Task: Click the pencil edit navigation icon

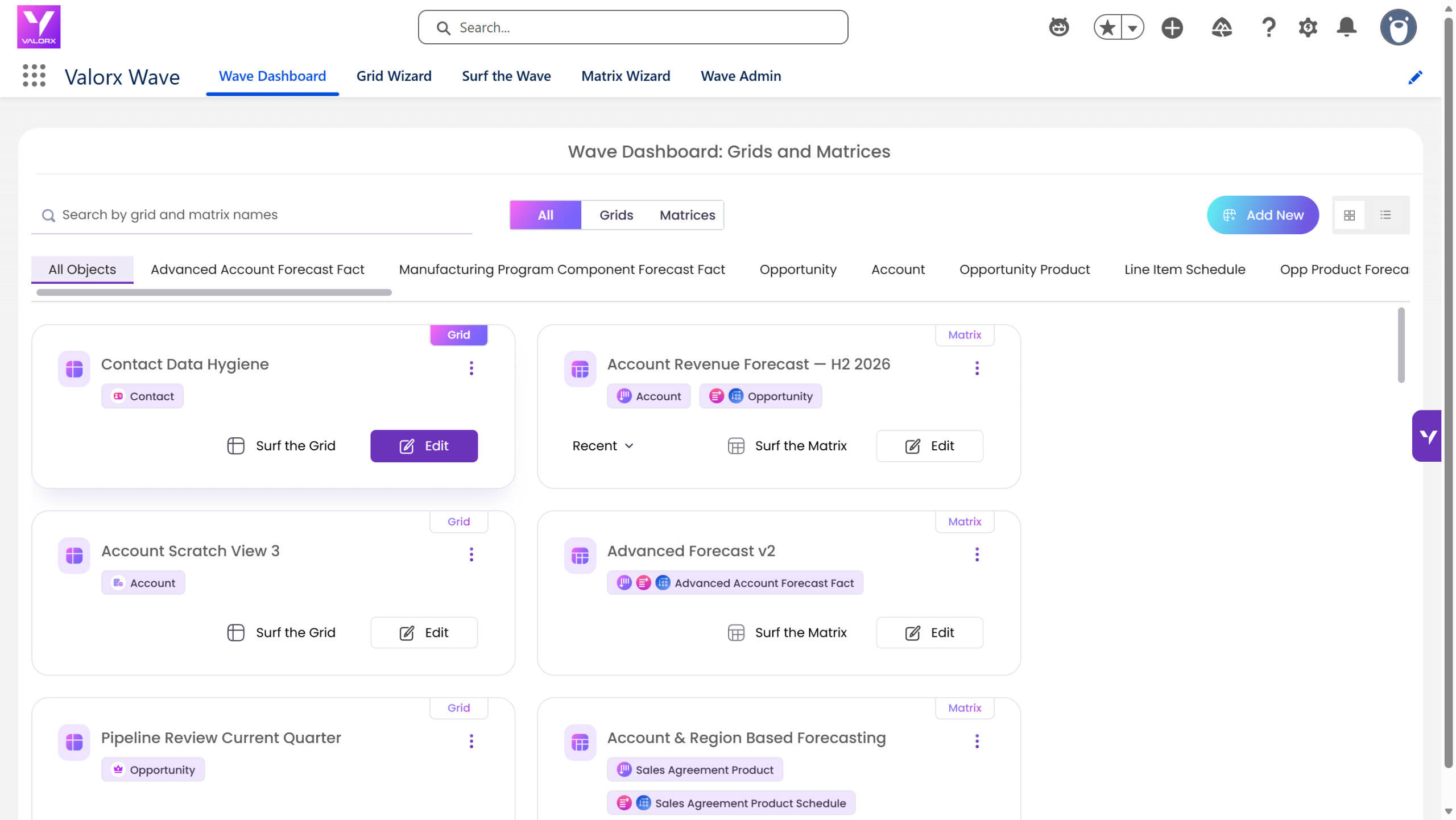Action: point(1415,77)
